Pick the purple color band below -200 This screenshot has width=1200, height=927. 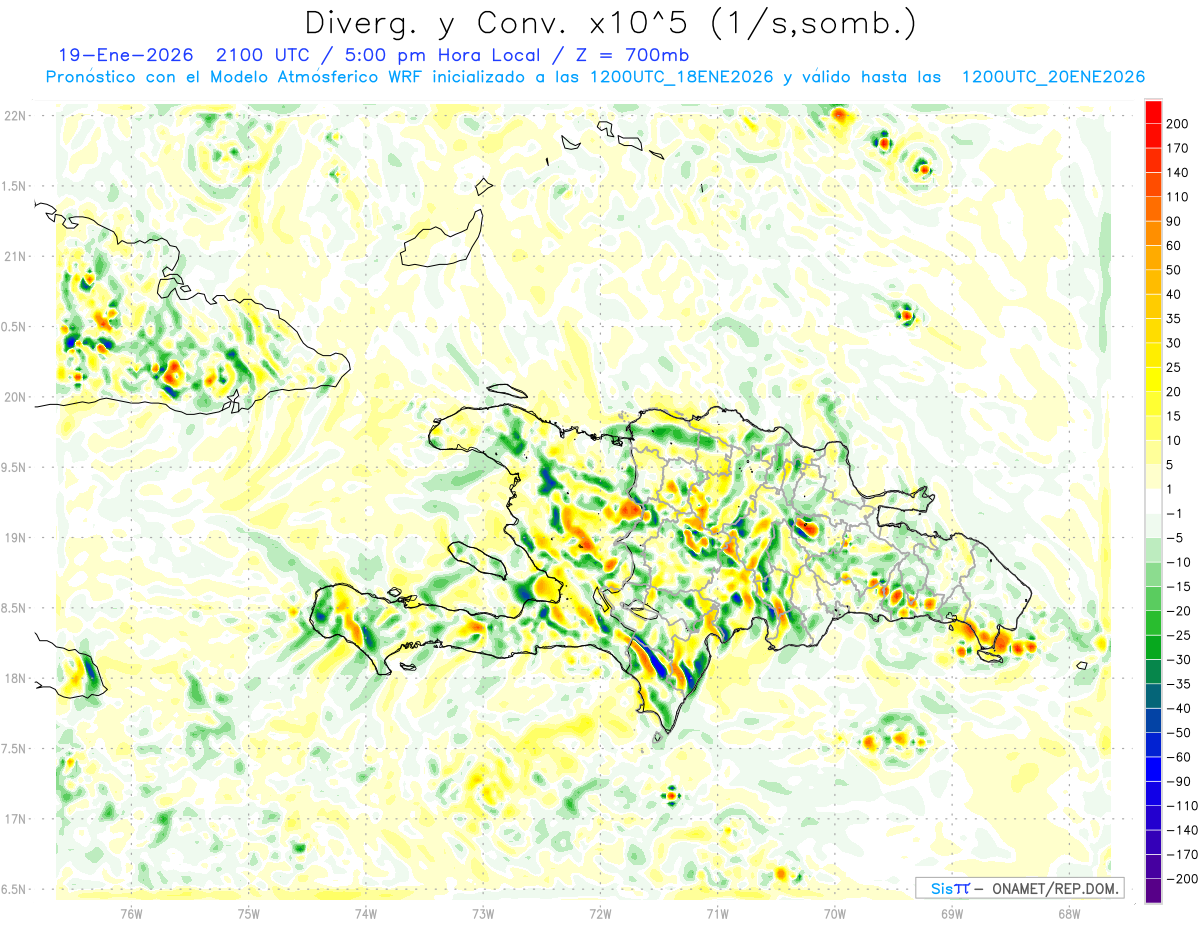pyautogui.click(x=1153, y=890)
